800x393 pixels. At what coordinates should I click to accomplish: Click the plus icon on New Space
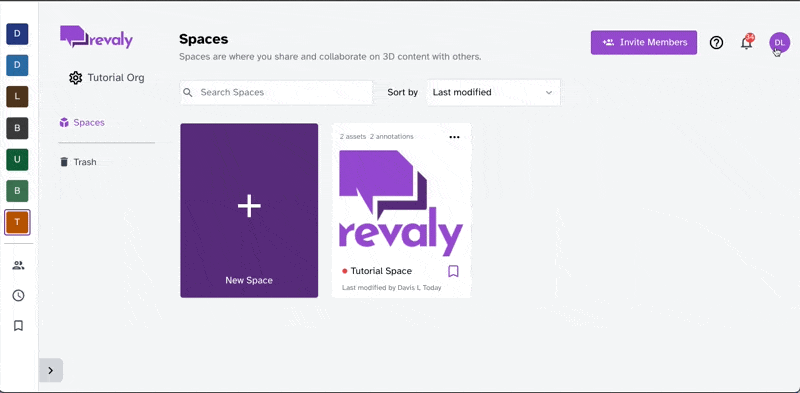tap(249, 206)
